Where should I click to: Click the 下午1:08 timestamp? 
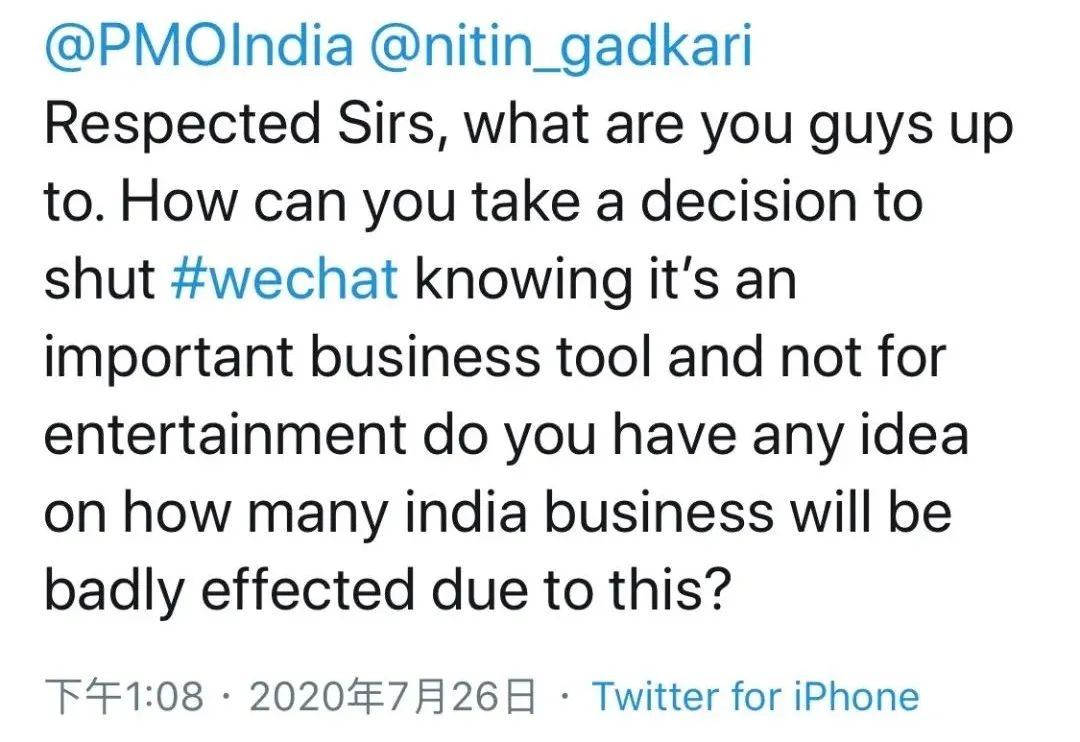(125, 696)
